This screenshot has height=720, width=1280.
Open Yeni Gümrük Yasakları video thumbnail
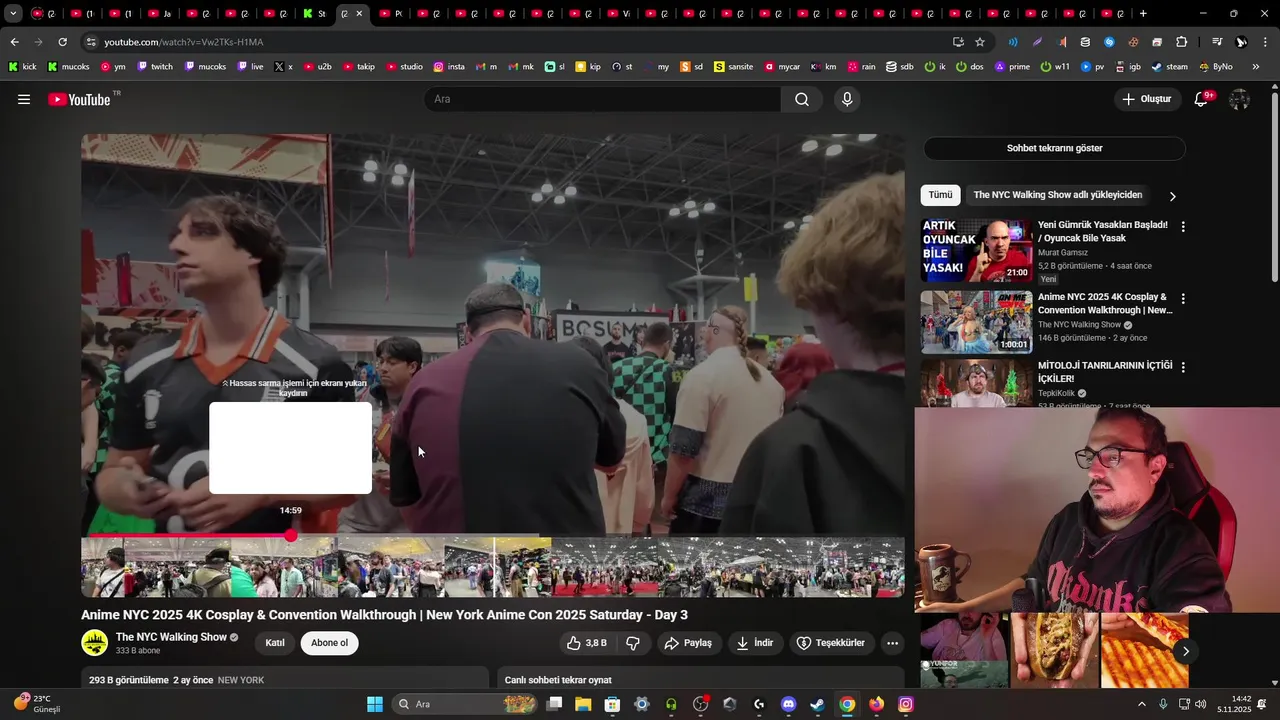pos(976,251)
